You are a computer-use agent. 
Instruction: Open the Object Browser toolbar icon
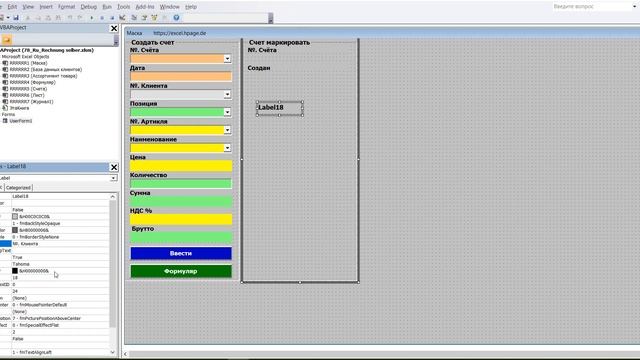click(154, 18)
